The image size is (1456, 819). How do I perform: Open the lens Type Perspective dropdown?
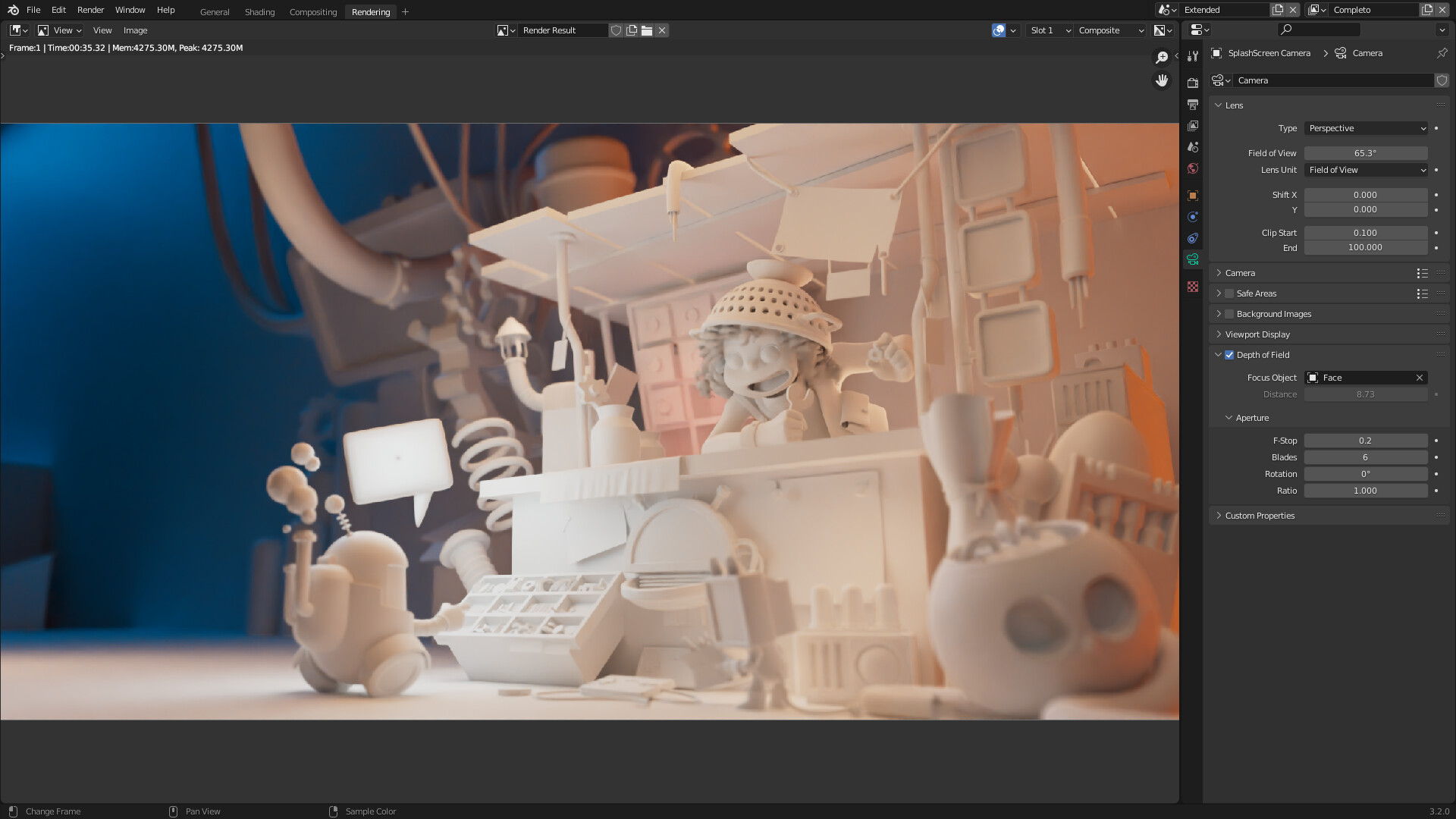click(x=1367, y=128)
